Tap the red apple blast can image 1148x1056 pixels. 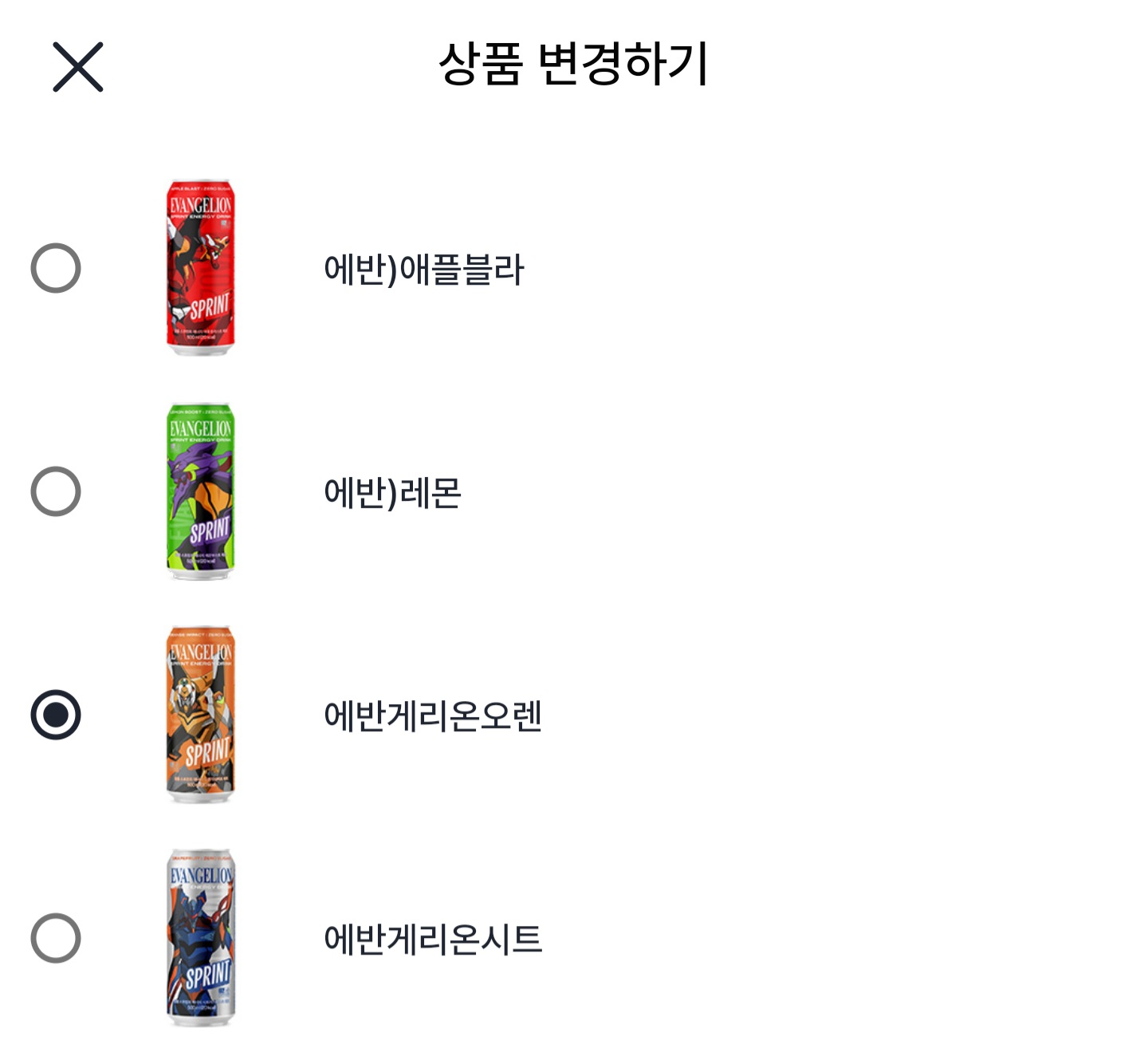(x=201, y=268)
